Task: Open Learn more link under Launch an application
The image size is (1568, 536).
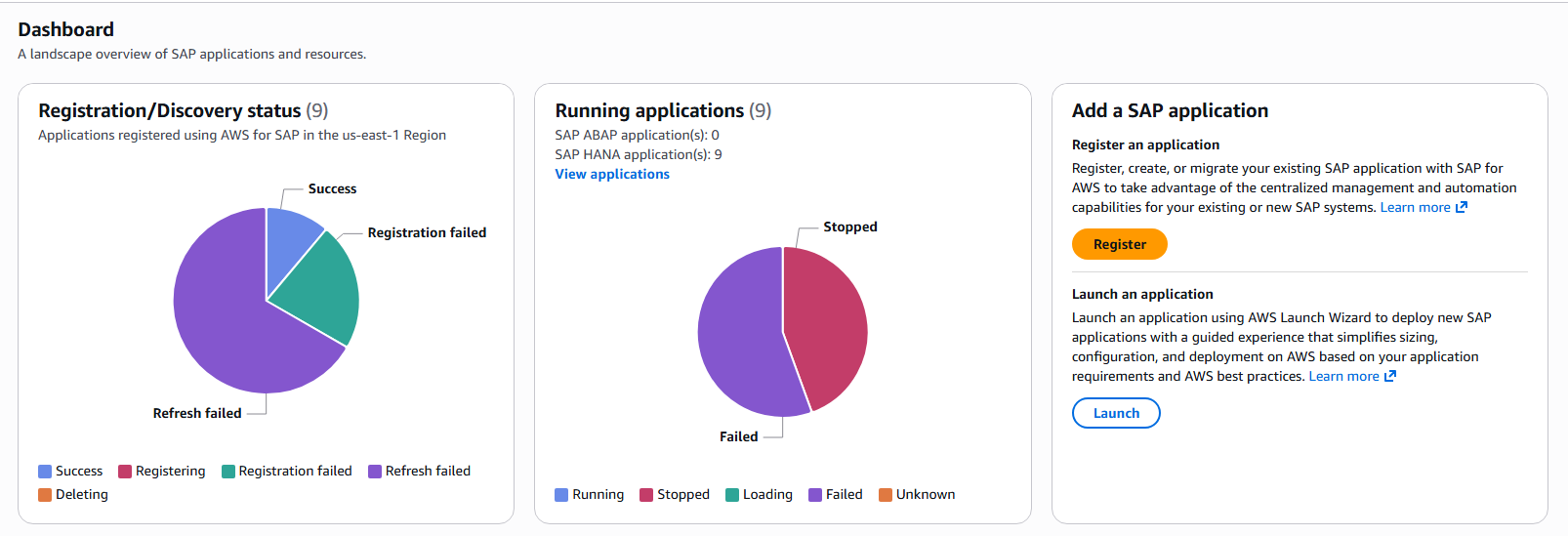Action: pyautogui.click(x=1343, y=376)
